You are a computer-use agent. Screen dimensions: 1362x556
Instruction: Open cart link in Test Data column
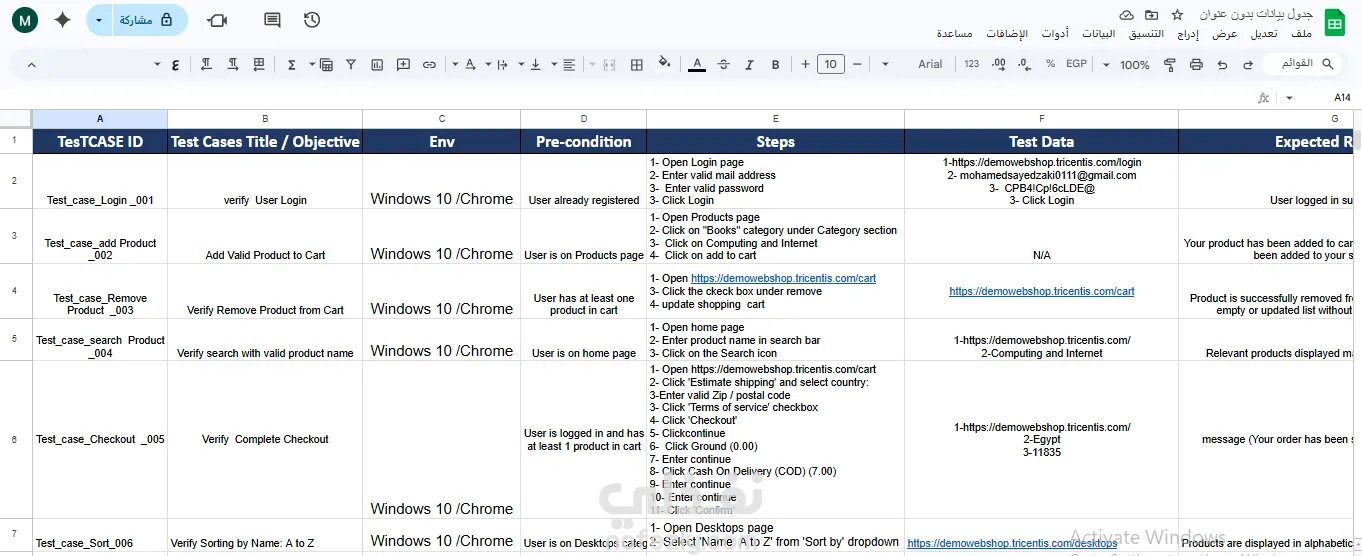click(1042, 292)
